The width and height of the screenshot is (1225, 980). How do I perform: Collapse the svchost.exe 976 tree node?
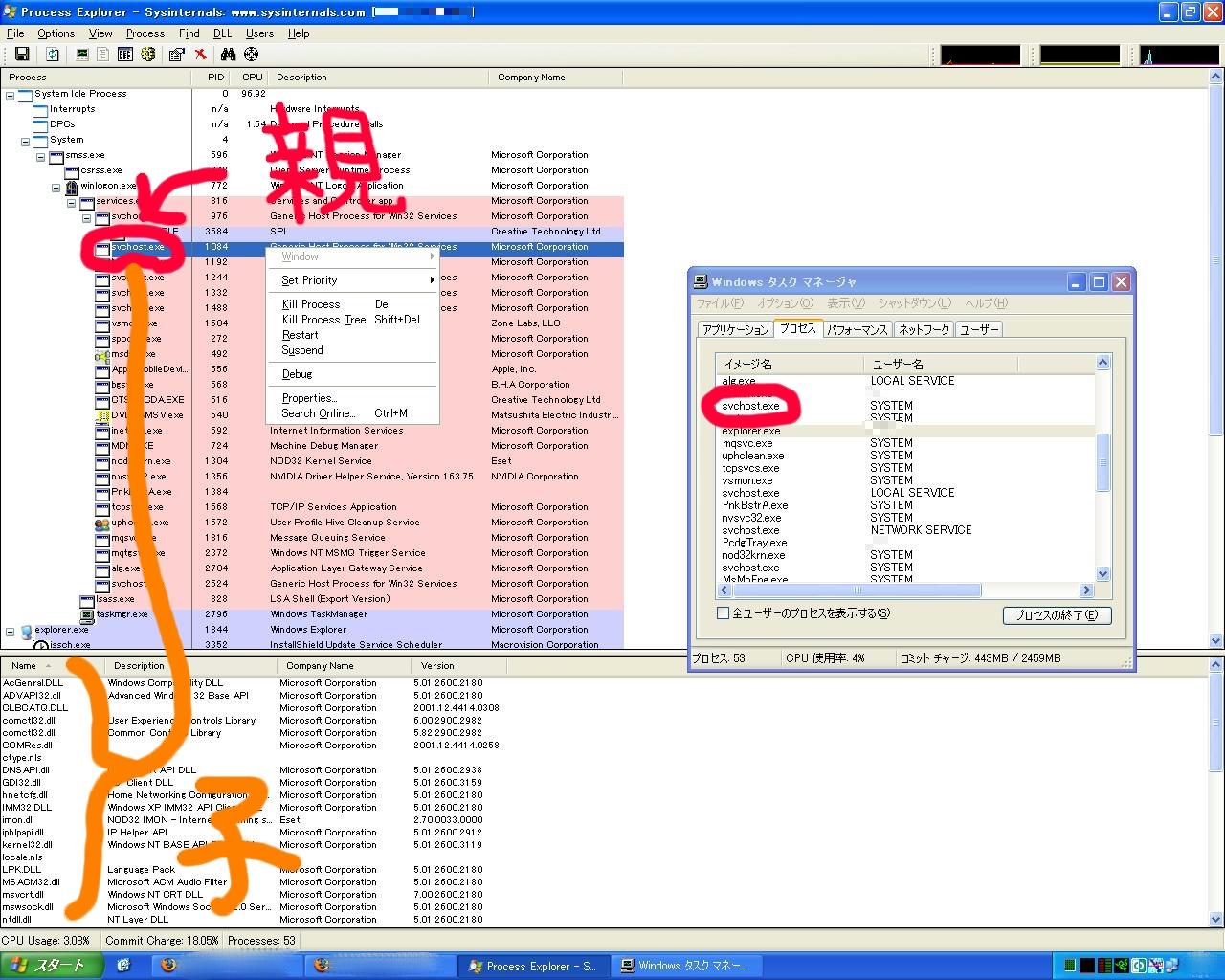pos(87,216)
